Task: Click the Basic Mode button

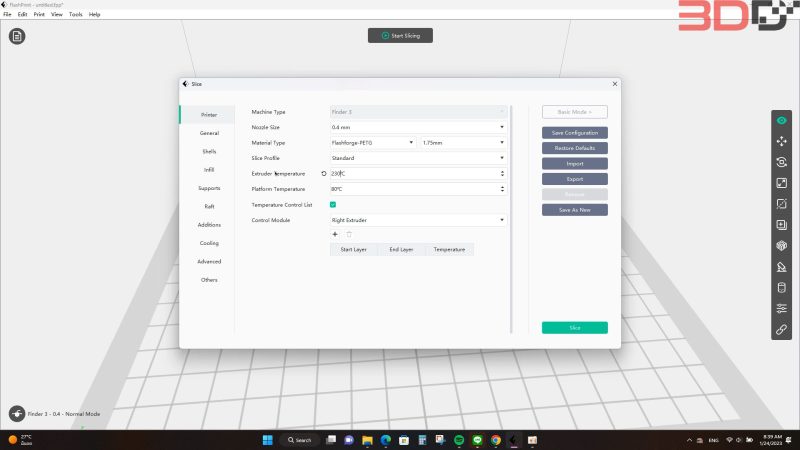Action: [x=574, y=112]
